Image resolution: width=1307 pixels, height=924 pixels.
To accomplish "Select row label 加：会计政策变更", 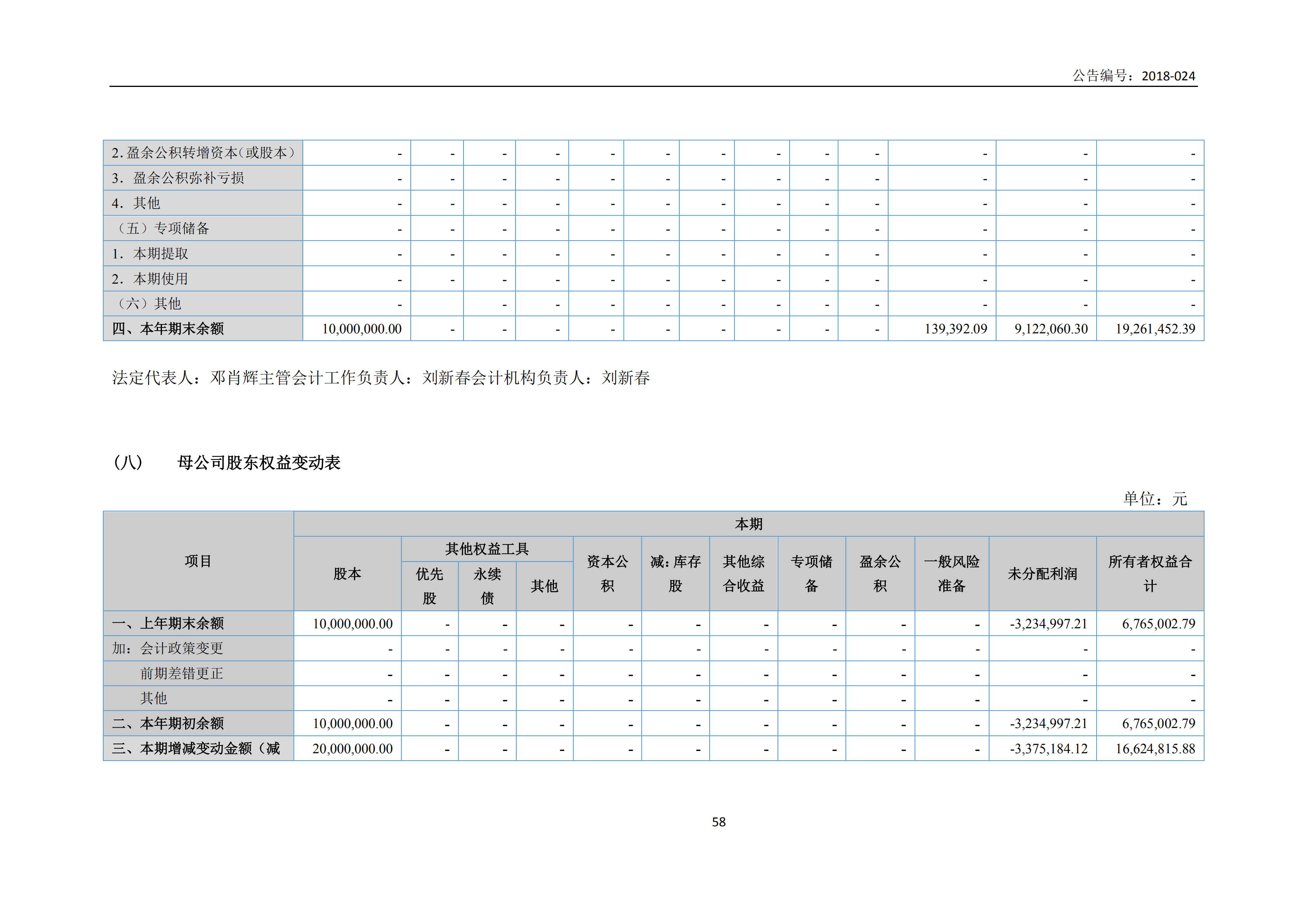I will [167, 648].
